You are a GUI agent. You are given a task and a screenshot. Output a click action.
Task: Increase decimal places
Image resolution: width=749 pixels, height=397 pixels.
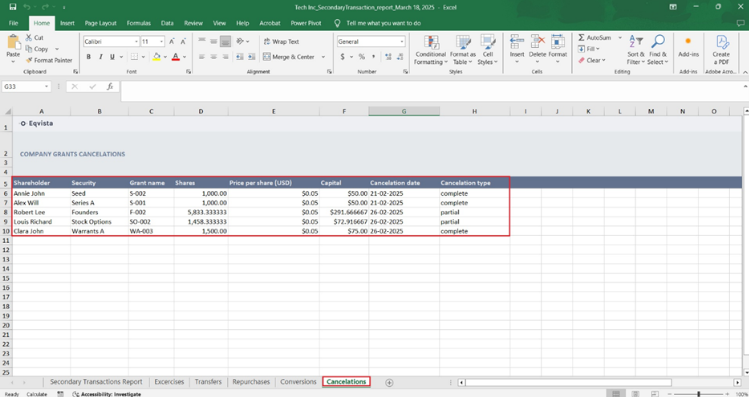tap(388, 57)
